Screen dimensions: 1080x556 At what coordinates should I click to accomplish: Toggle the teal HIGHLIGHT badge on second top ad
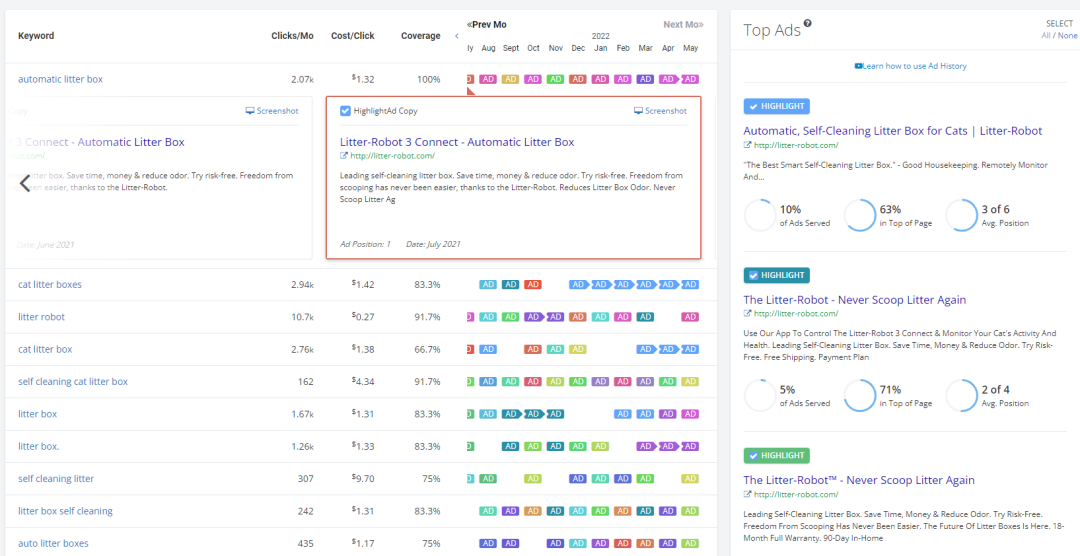776,275
